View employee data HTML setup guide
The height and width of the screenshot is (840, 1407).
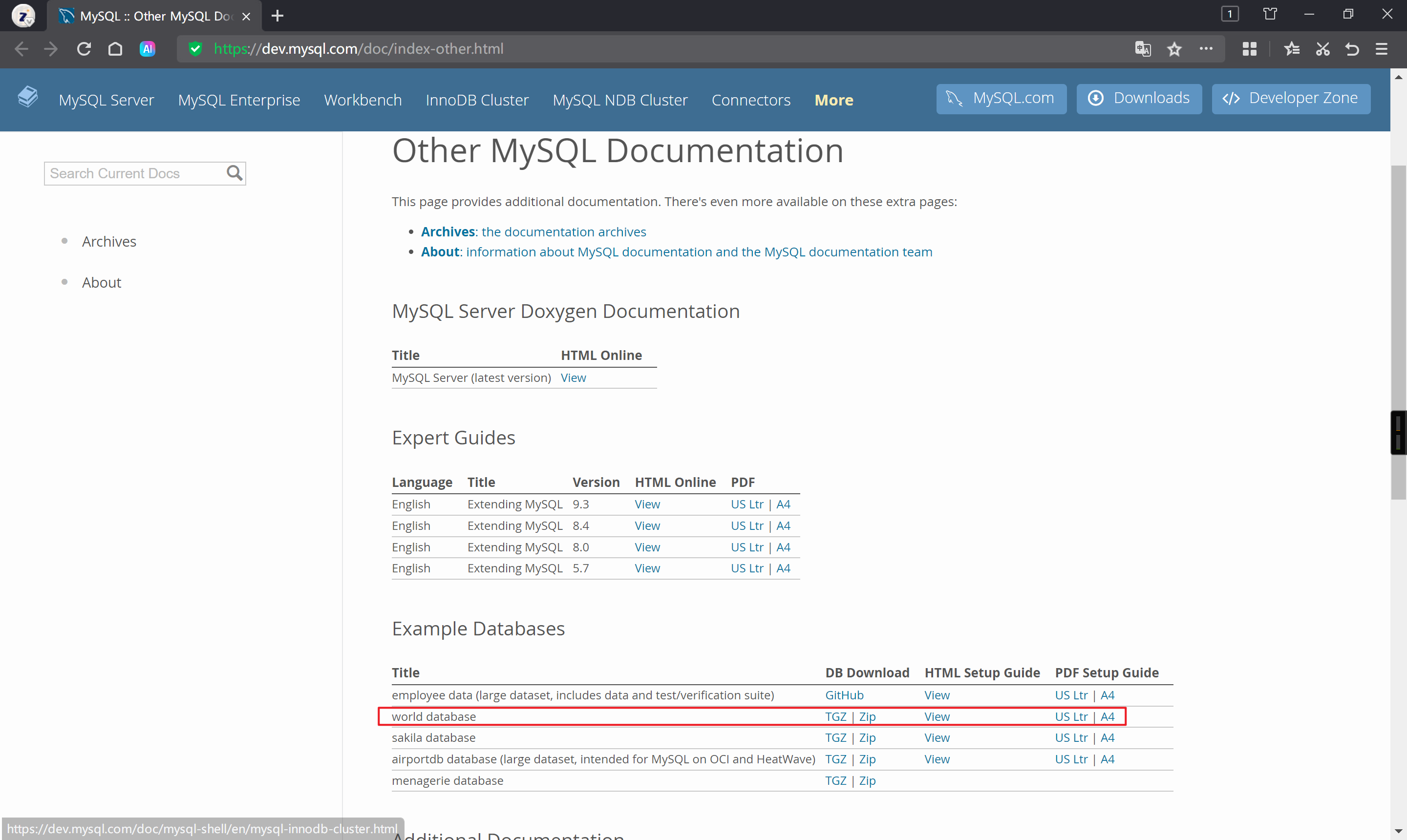(937, 695)
